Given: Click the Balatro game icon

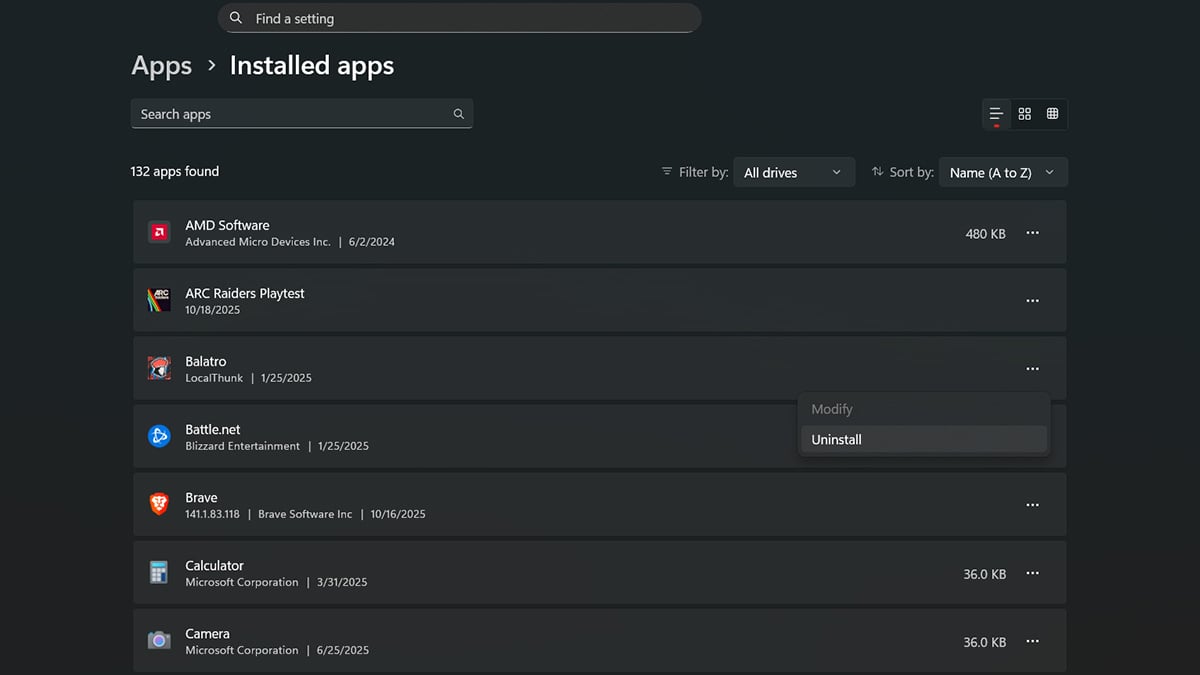Looking at the screenshot, I should tap(158, 367).
